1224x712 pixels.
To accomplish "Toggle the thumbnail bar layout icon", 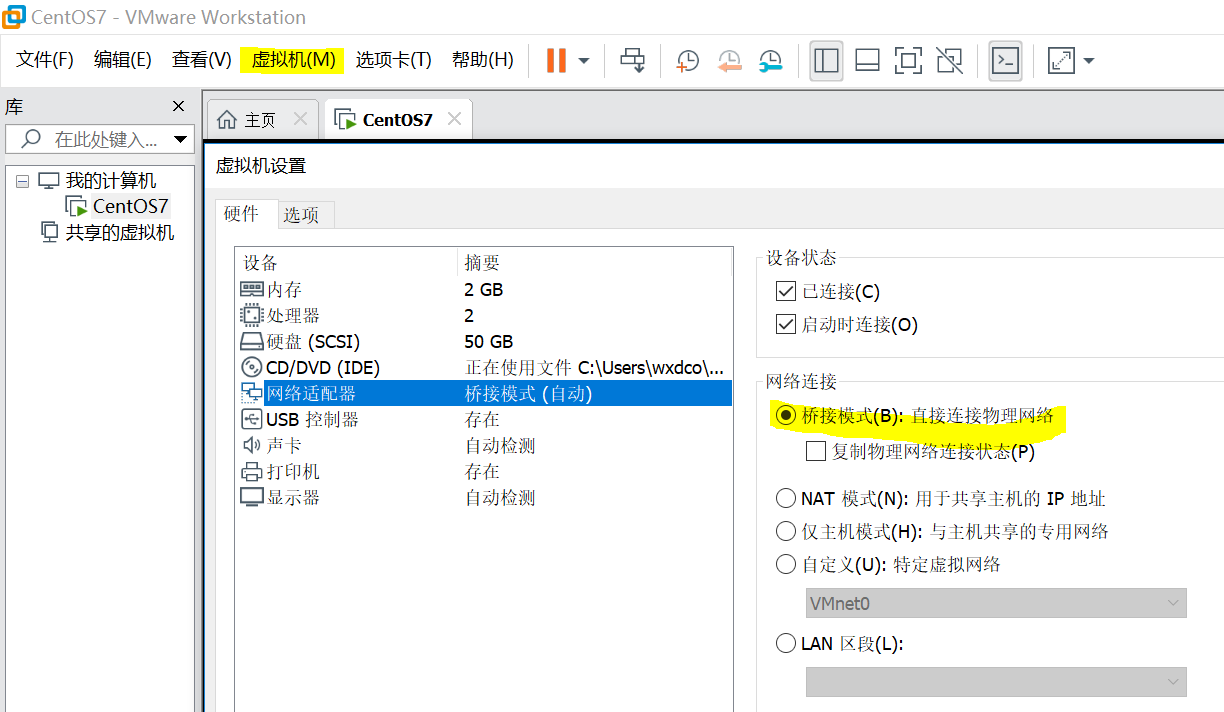I will 867,60.
